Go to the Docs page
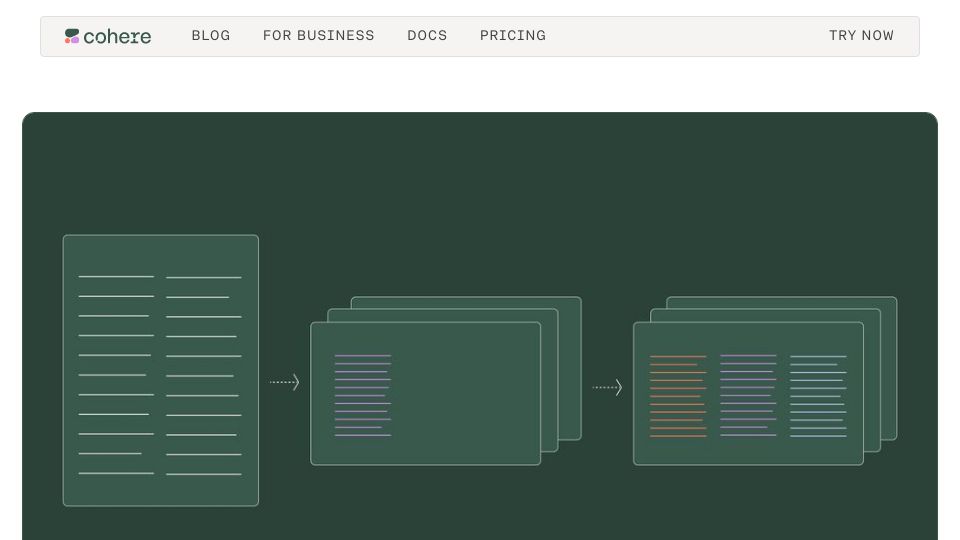The image size is (960, 540). [x=427, y=36]
